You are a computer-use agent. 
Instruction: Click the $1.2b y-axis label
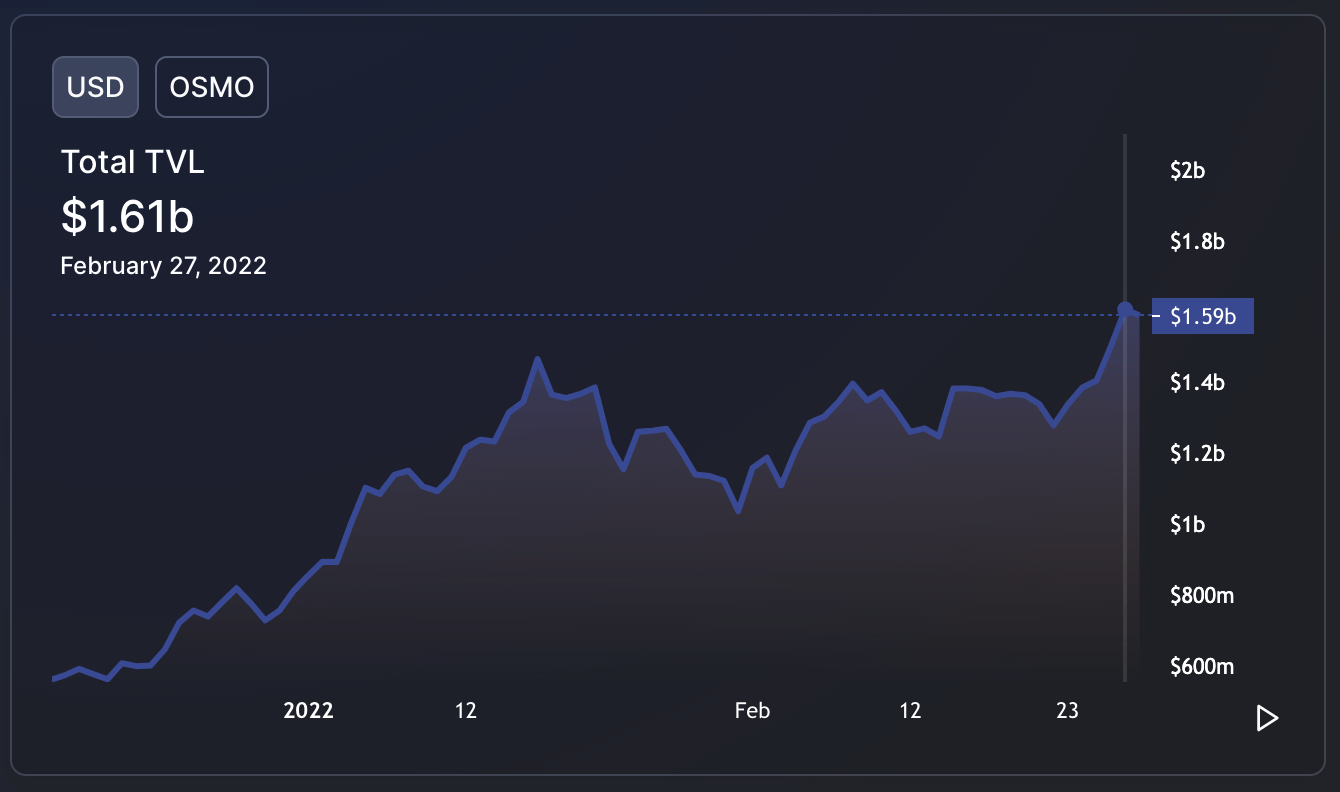pyautogui.click(x=1197, y=454)
